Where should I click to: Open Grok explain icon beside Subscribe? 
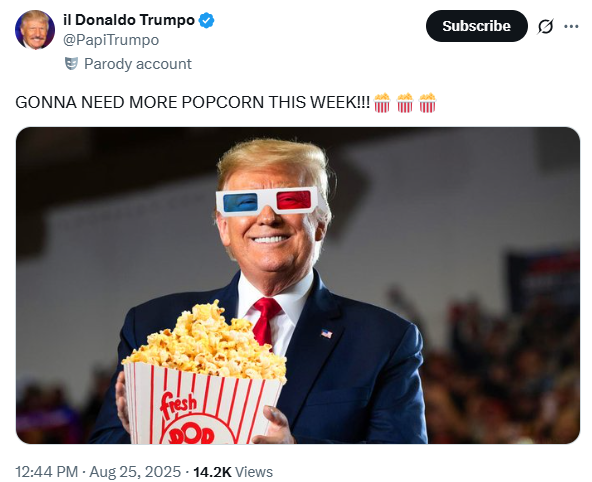[545, 26]
